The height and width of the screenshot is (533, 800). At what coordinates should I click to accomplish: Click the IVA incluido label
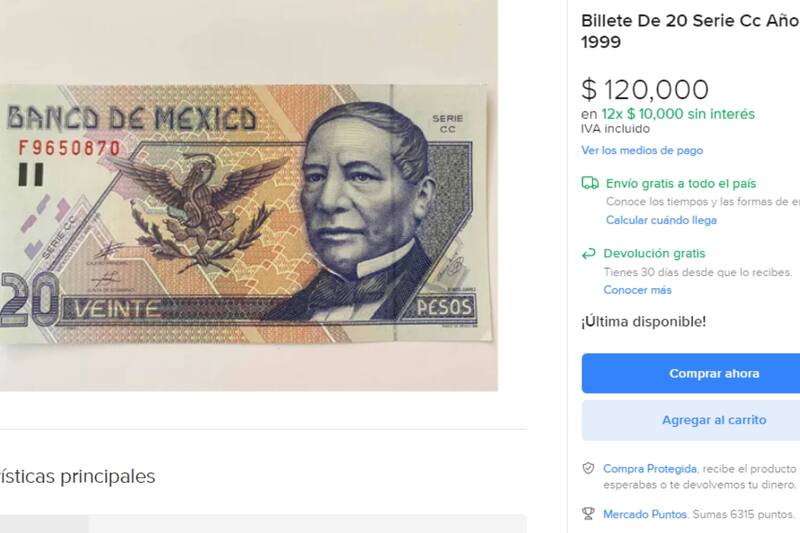pos(615,129)
